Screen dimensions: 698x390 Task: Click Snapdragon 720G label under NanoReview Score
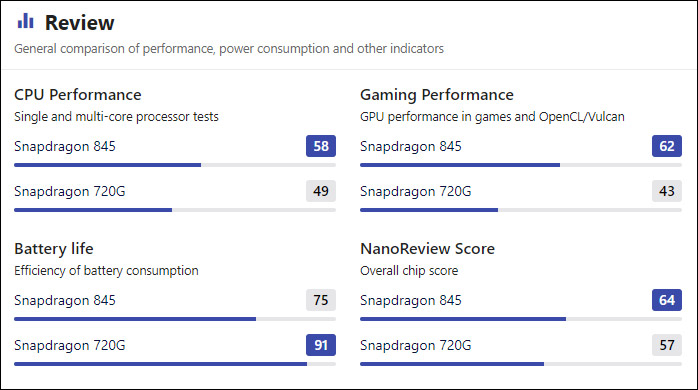click(416, 345)
